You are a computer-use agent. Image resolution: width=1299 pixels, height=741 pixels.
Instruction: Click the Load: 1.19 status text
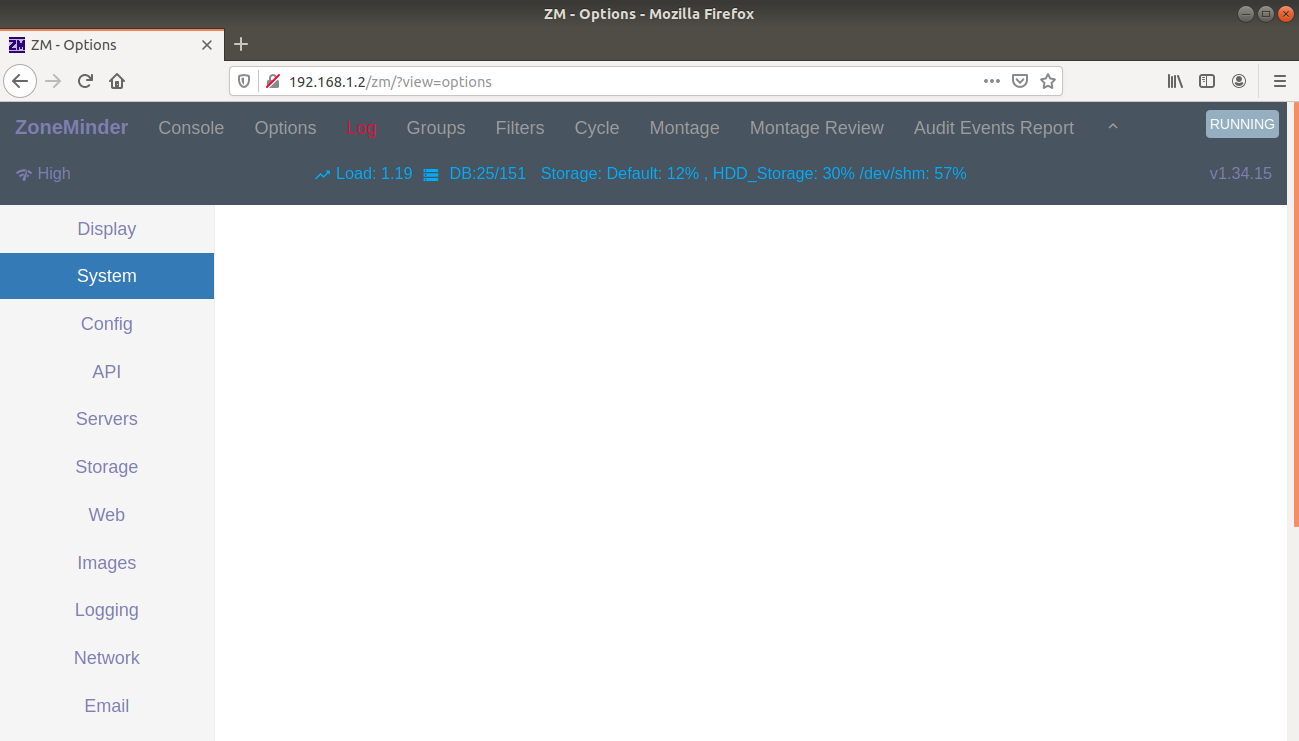[x=374, y=174]
